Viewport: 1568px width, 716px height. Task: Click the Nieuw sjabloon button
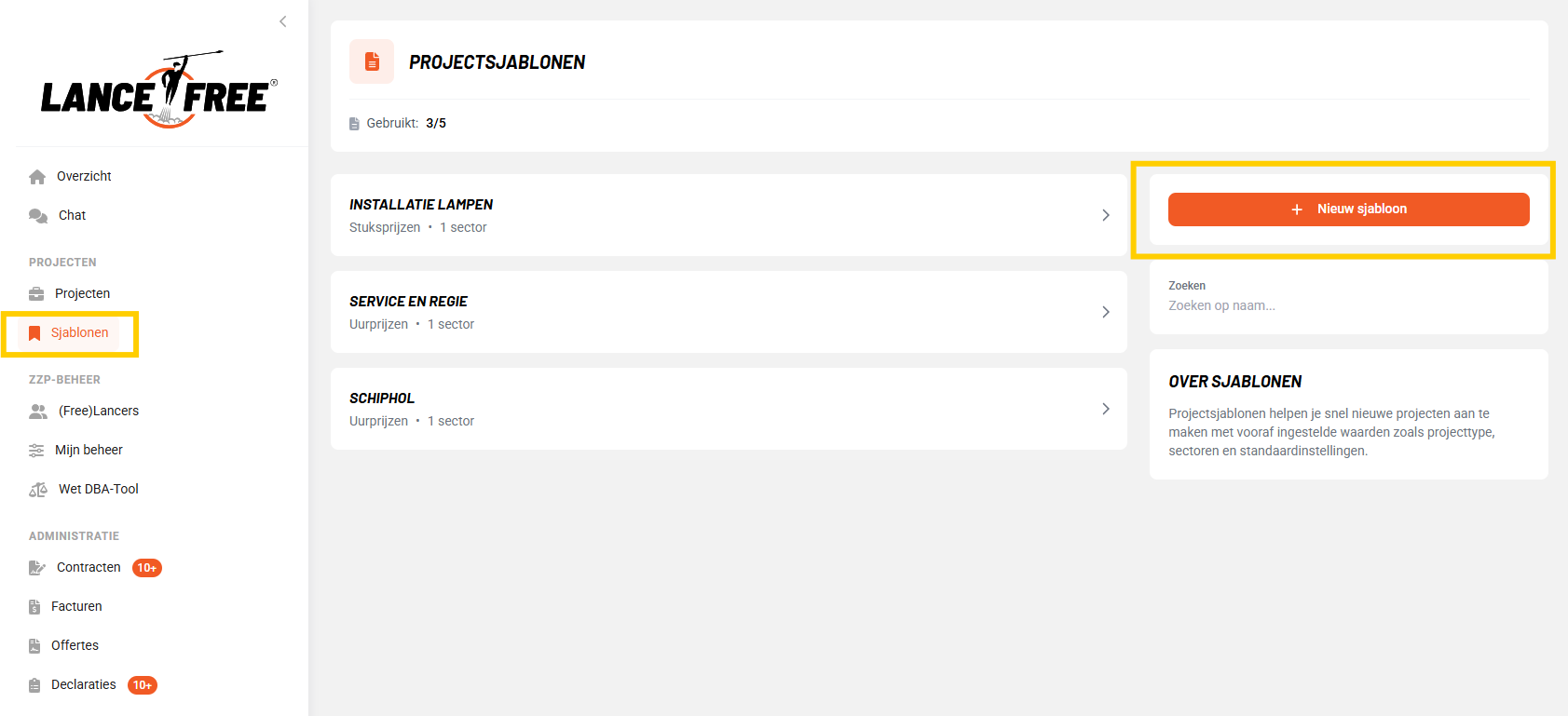pos(1348,209)
